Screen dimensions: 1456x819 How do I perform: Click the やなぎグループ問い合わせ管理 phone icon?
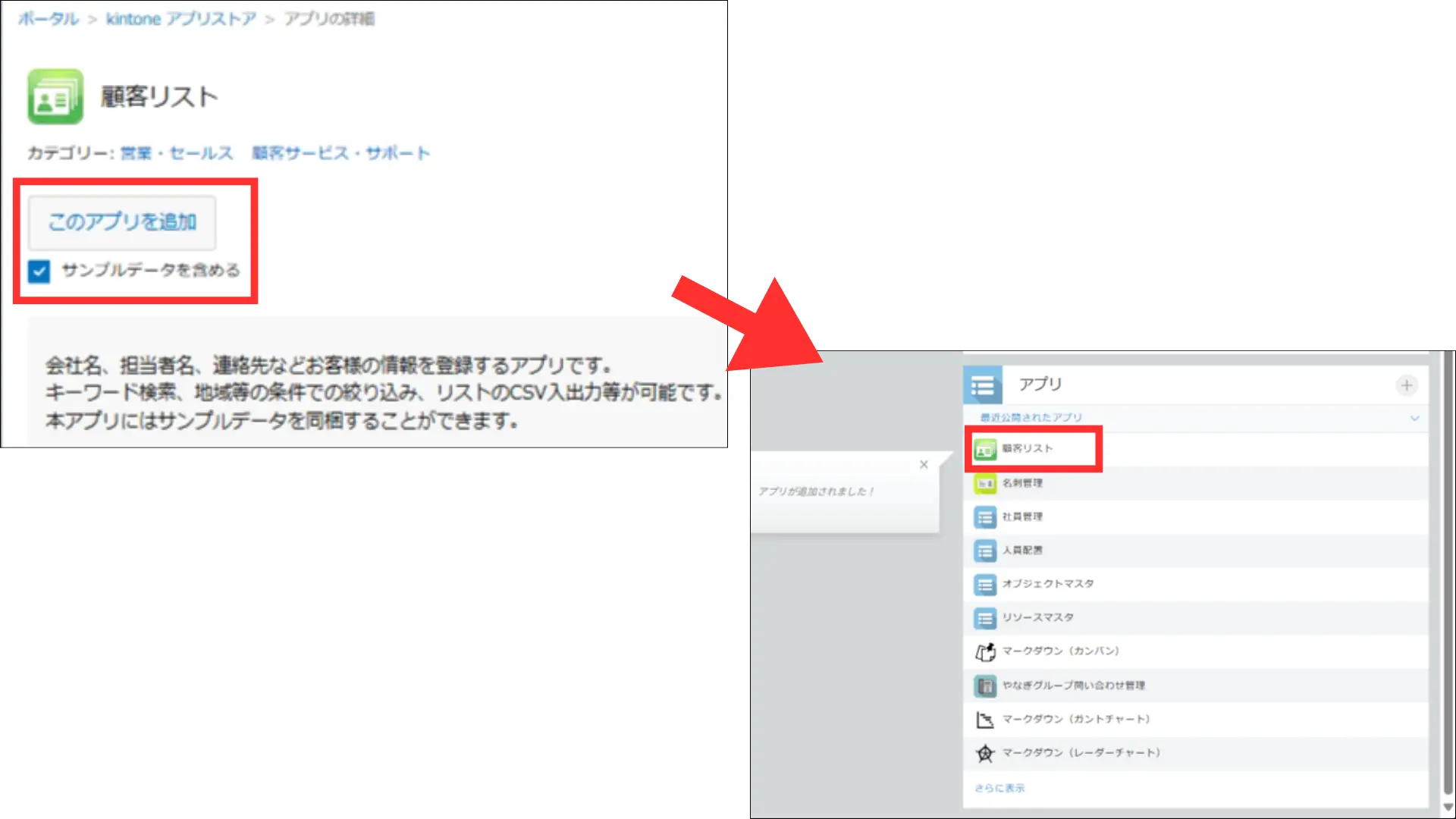[x=985, y=686]
